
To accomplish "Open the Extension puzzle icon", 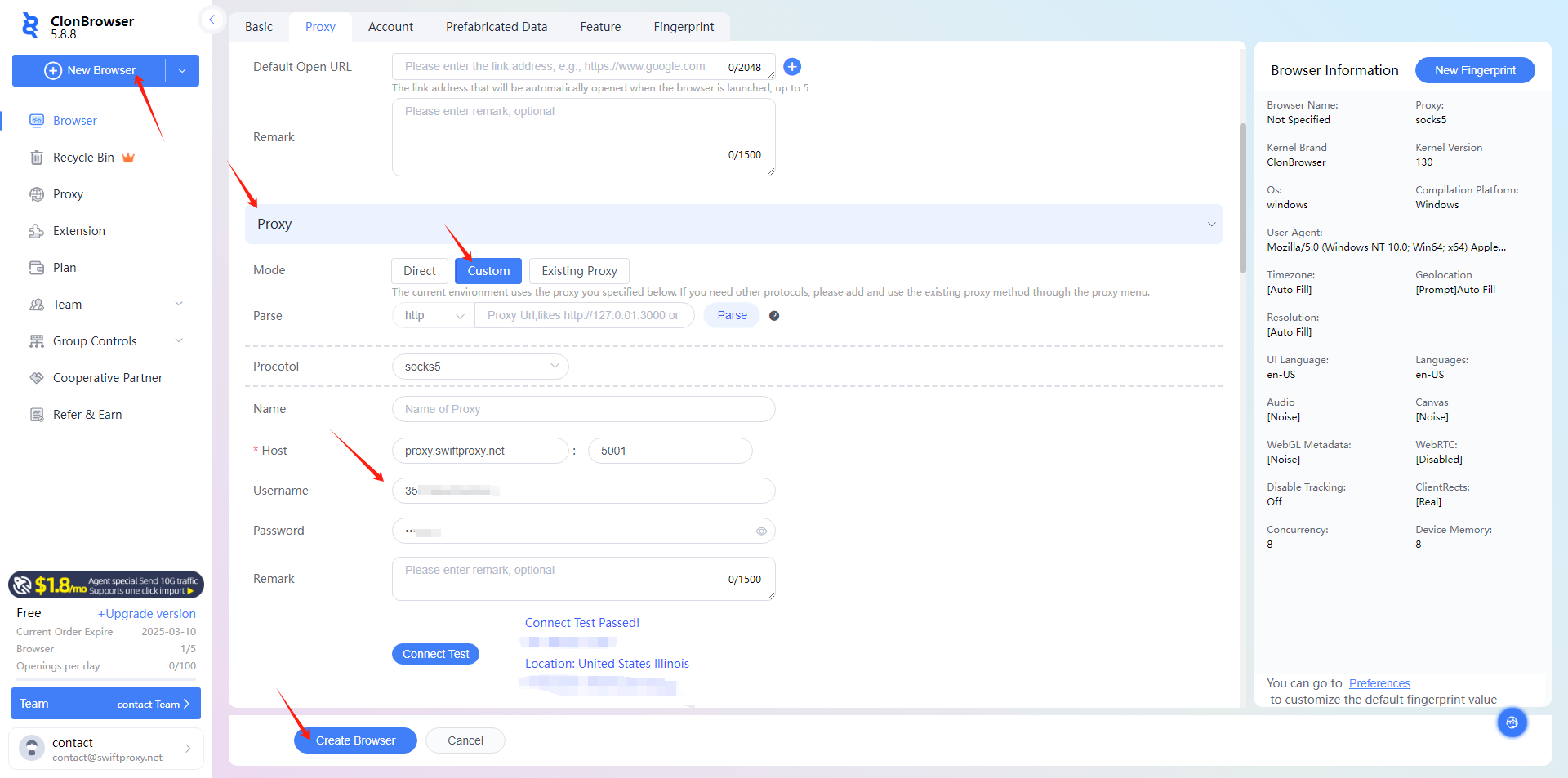I will (37, 231).
